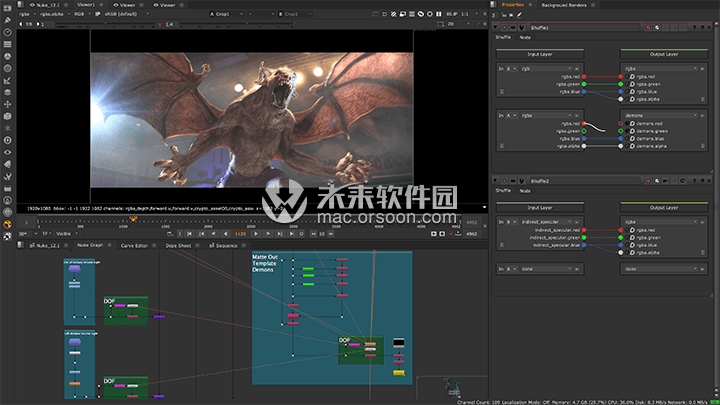Open the demons output layer dropdown
The image size is (720, 405).
coord(661,115)
